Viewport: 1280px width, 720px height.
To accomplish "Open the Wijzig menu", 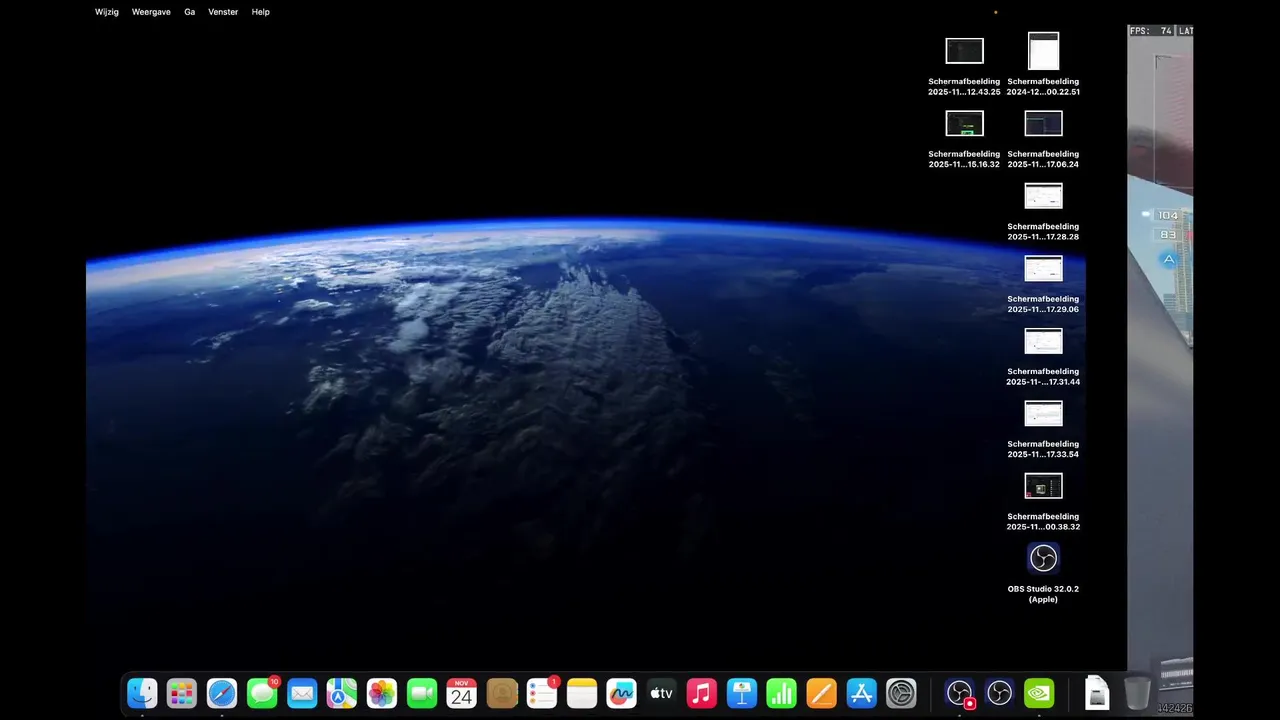I will (106, 12).
